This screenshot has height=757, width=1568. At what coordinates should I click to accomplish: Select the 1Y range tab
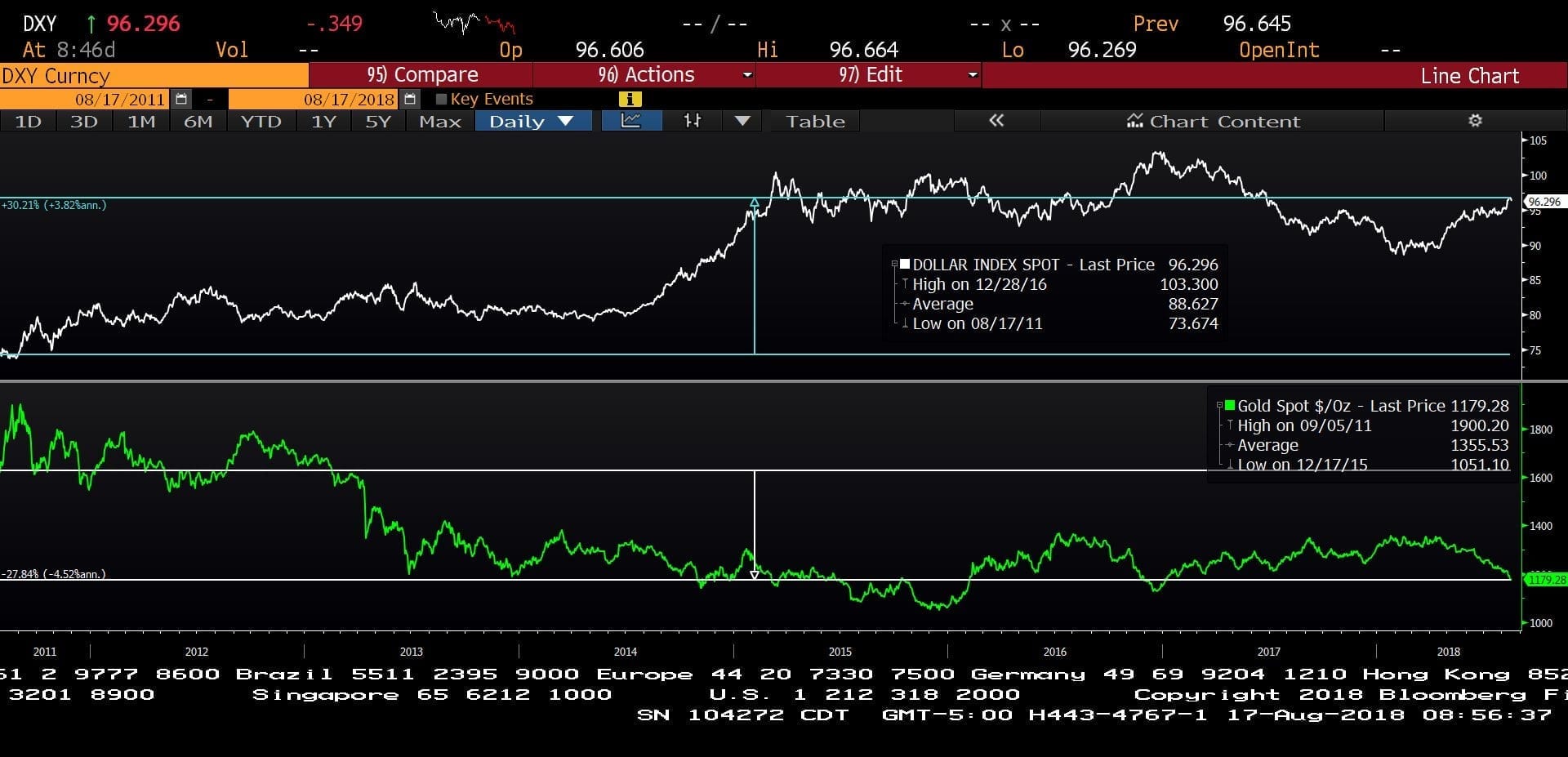323,121
